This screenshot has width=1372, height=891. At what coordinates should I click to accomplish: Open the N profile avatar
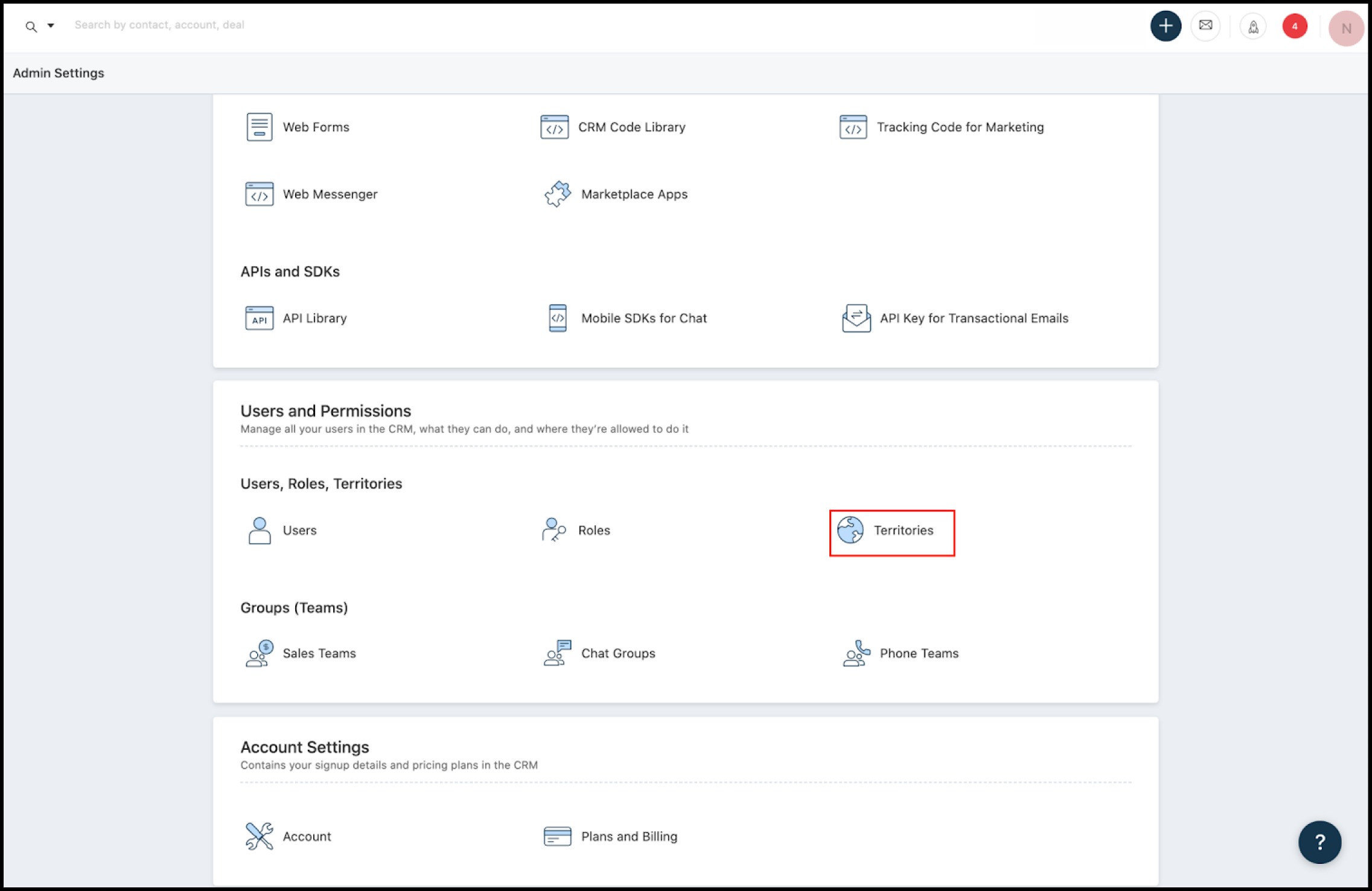1346,28
